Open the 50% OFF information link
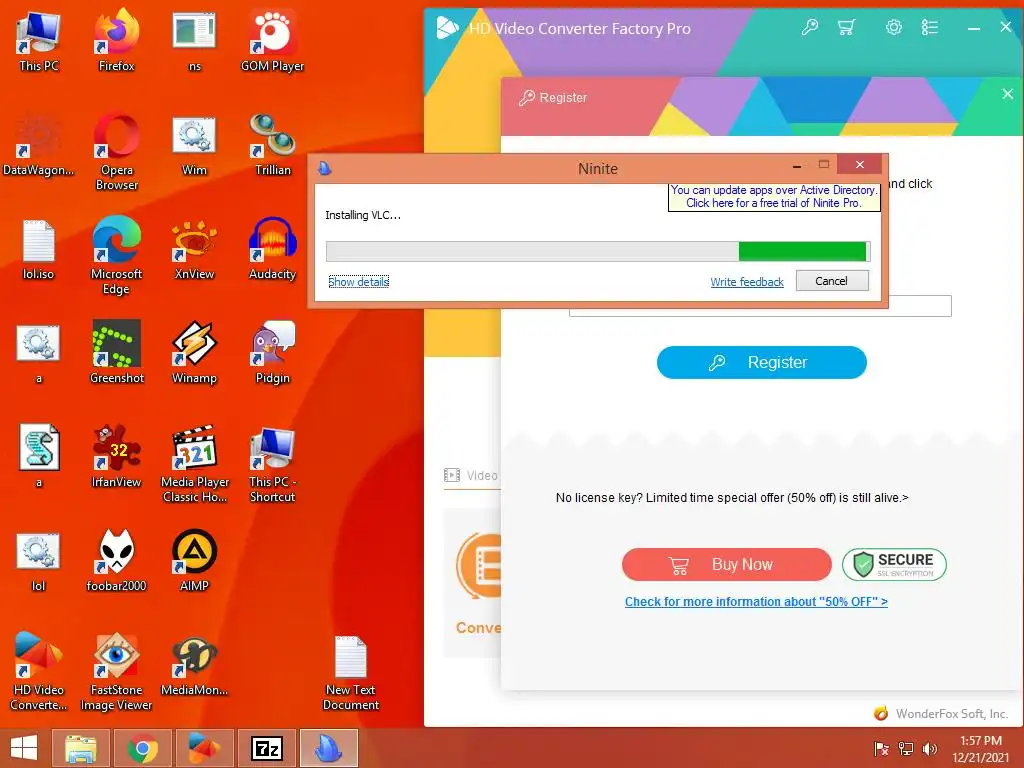The image size is (1024, 768). coord(756,601)
